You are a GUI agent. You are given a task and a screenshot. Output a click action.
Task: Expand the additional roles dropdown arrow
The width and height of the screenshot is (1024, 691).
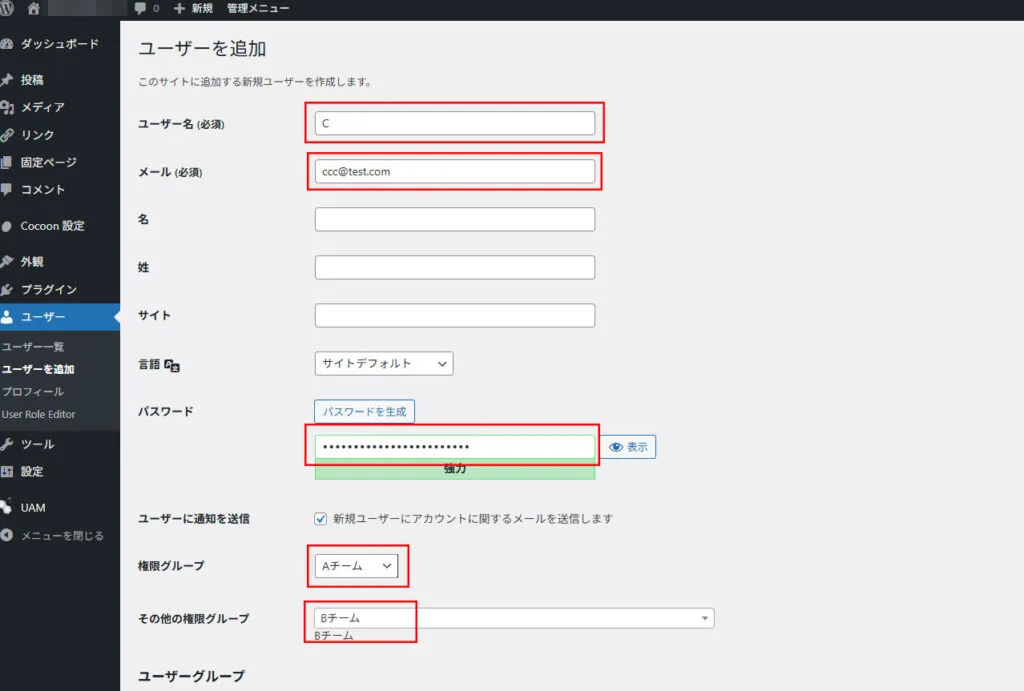coord(705,618)
